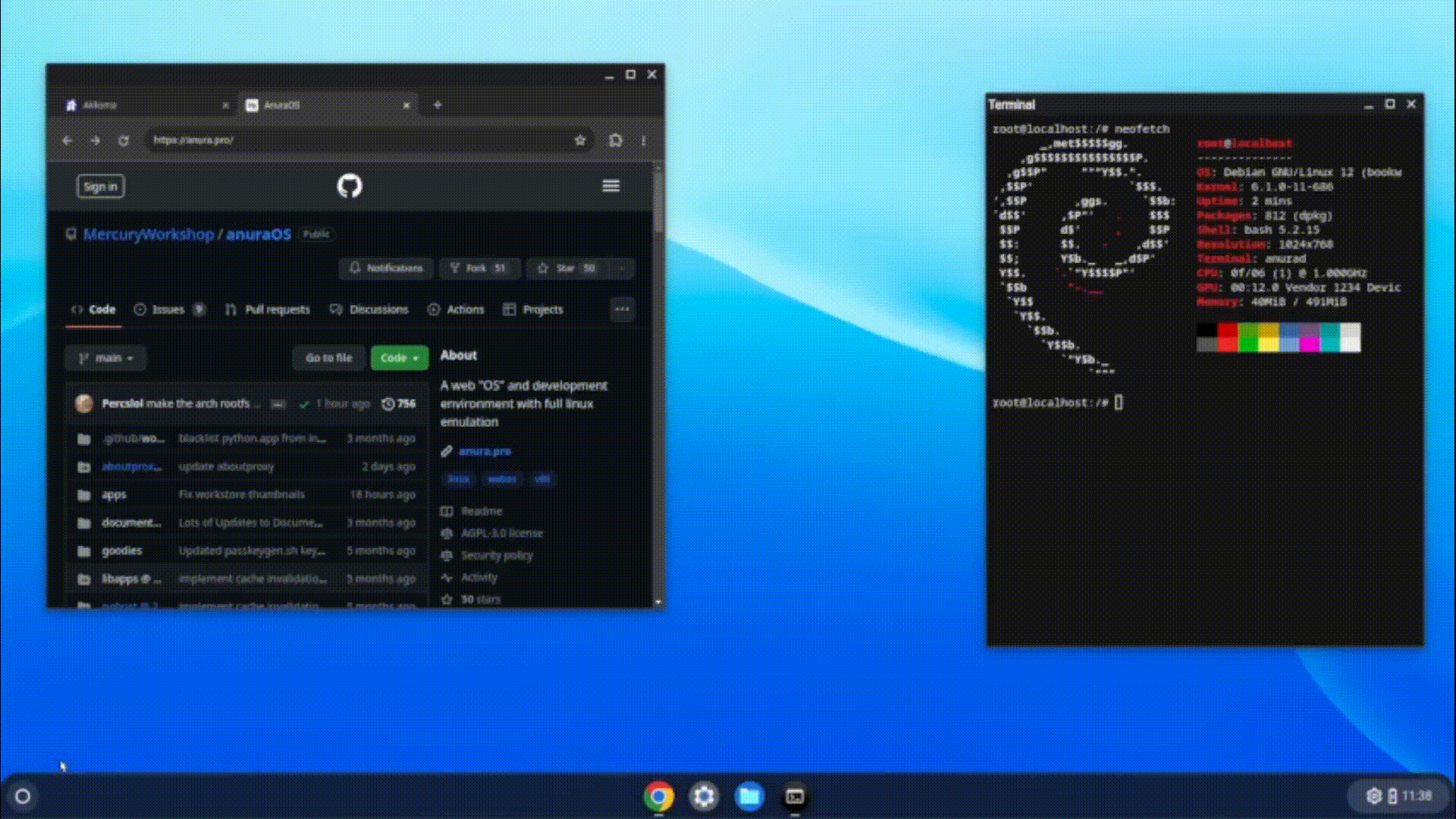
Task: Open the launcher circle in the shelf
Action: point(23,796)
